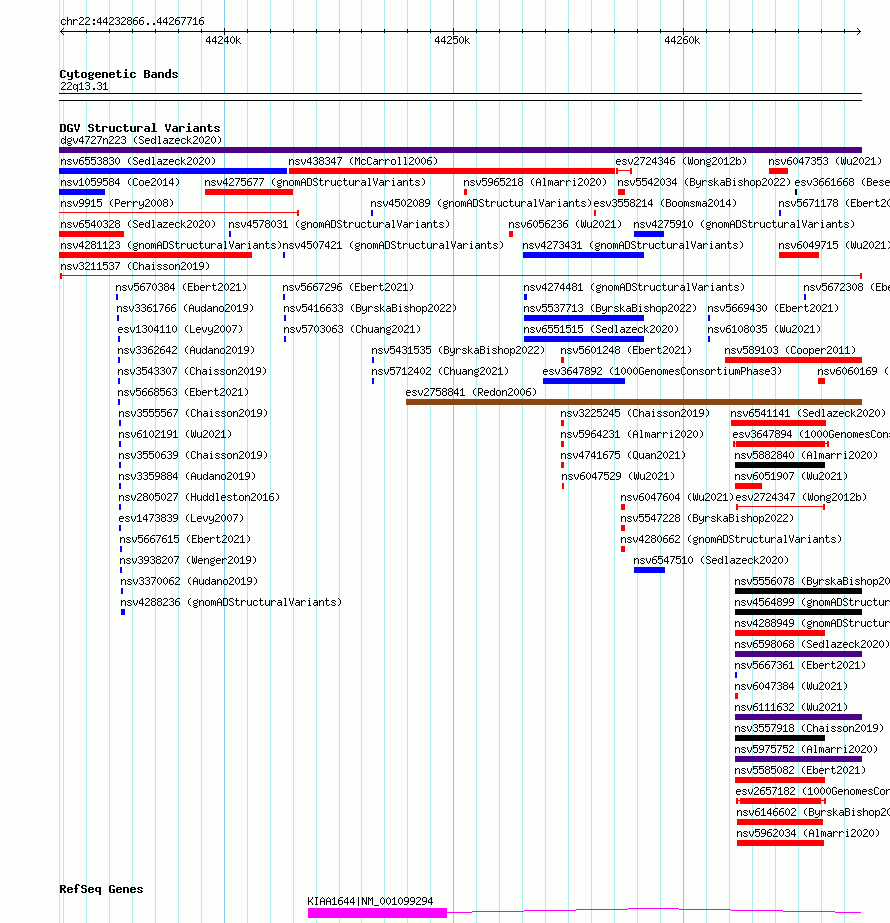Click the red nsv438347 variant bar

coord(452,171)
